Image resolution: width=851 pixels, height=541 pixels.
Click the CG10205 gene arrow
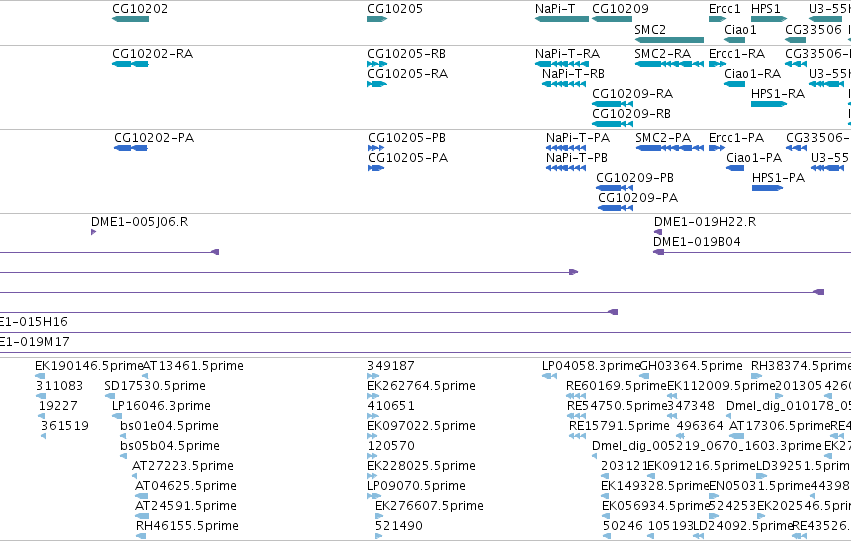pyautogui.click(x=377, y=19)
